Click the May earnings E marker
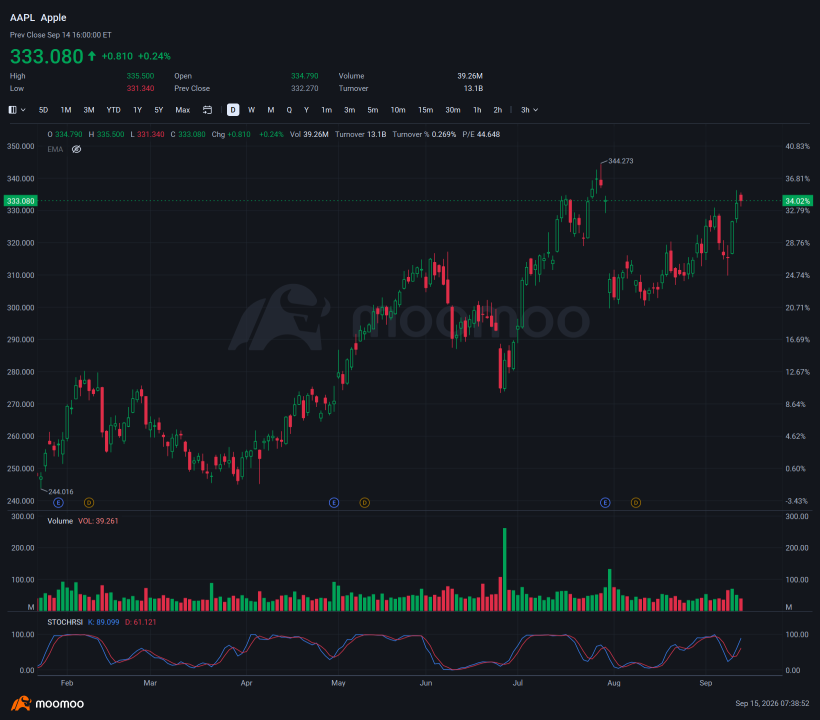This screenshot has height=720, width=820. point(334,502)
